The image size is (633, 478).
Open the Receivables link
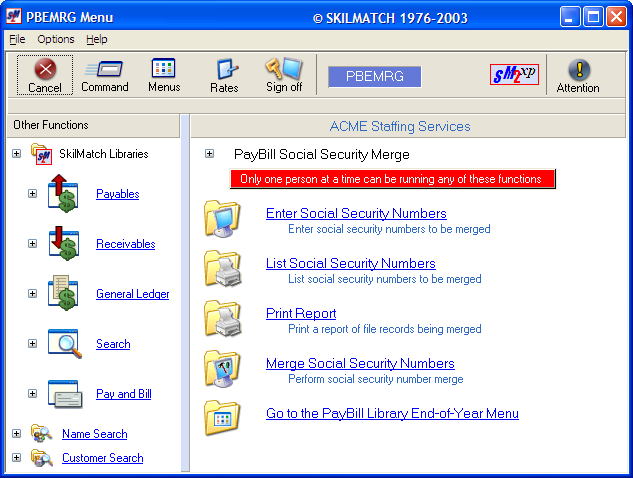coord(126,244)
